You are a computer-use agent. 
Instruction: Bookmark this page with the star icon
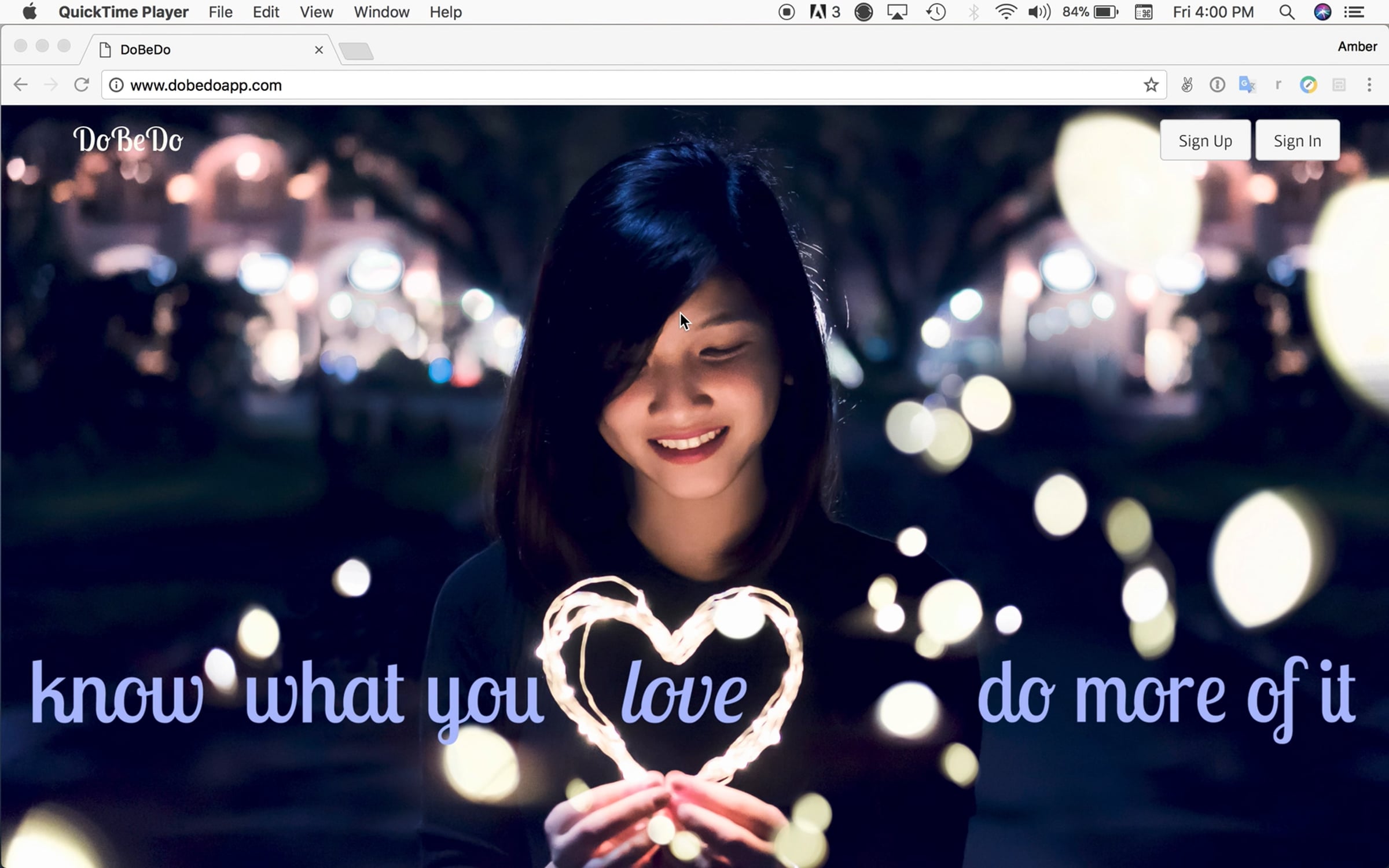pos(1151,85)
